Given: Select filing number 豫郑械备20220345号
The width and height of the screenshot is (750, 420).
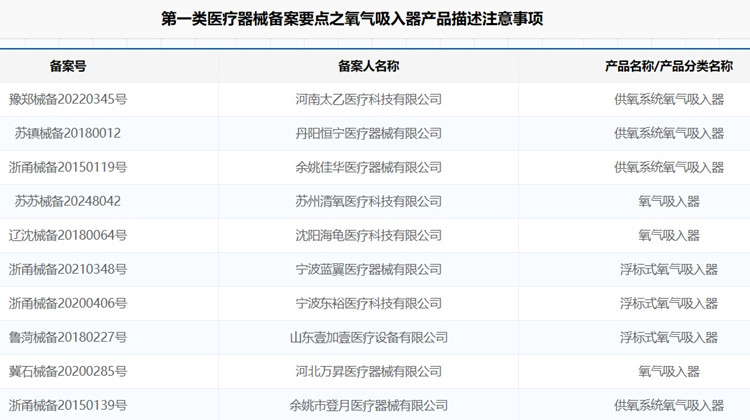Looking at the screenshot, I should click(x=68, y=100).
